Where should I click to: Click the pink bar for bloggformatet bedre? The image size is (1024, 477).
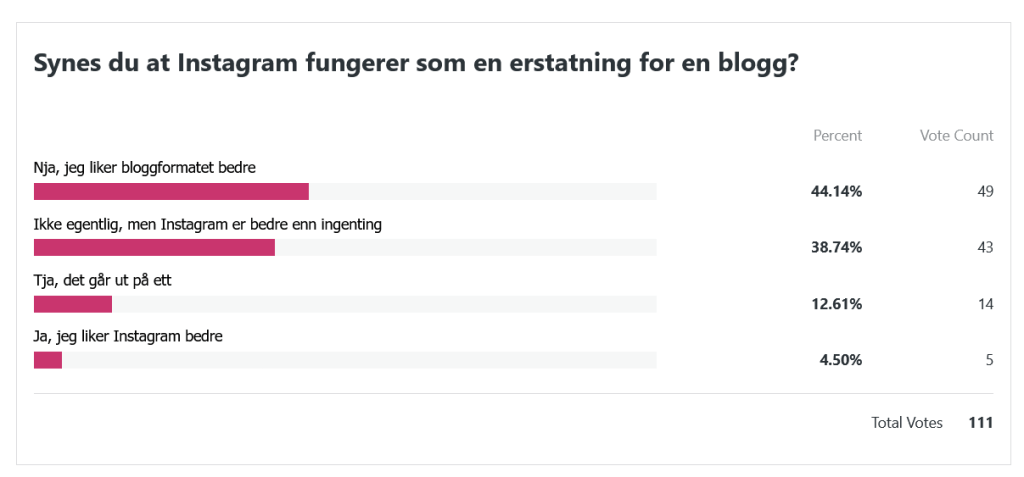click(x=171, y=191)
